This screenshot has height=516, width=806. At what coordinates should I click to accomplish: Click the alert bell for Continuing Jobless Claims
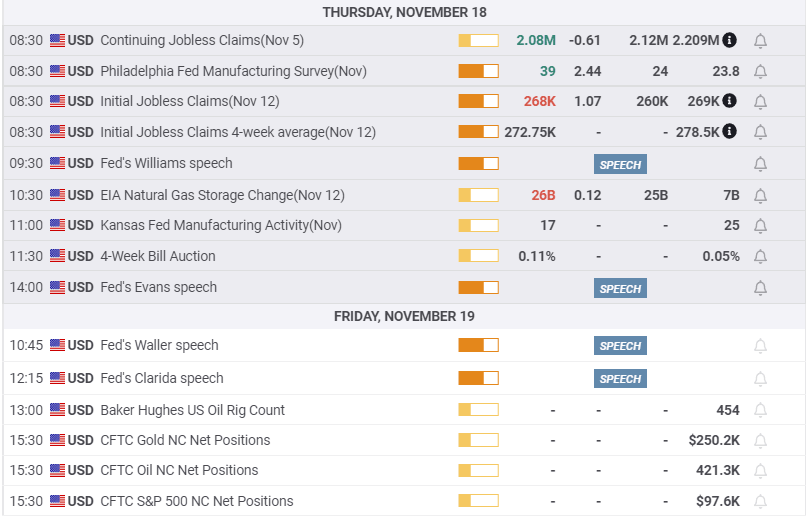[x=760, y=41]
